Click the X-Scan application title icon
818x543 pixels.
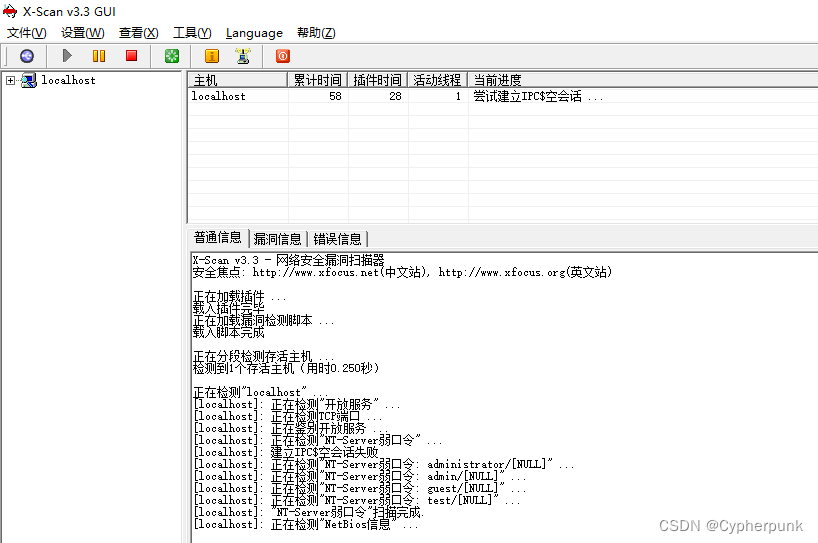(x=10, y=11)
